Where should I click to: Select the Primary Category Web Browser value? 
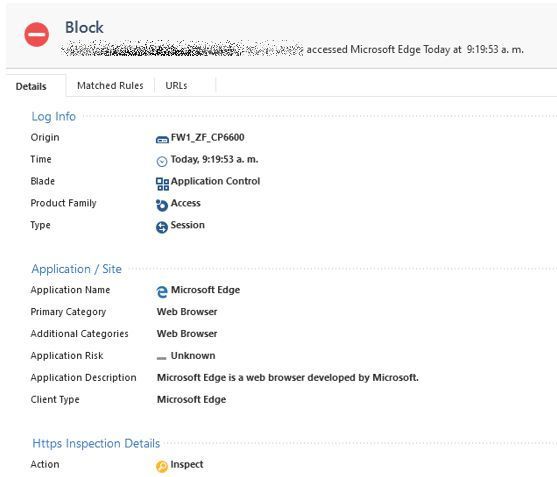point(187,312)
